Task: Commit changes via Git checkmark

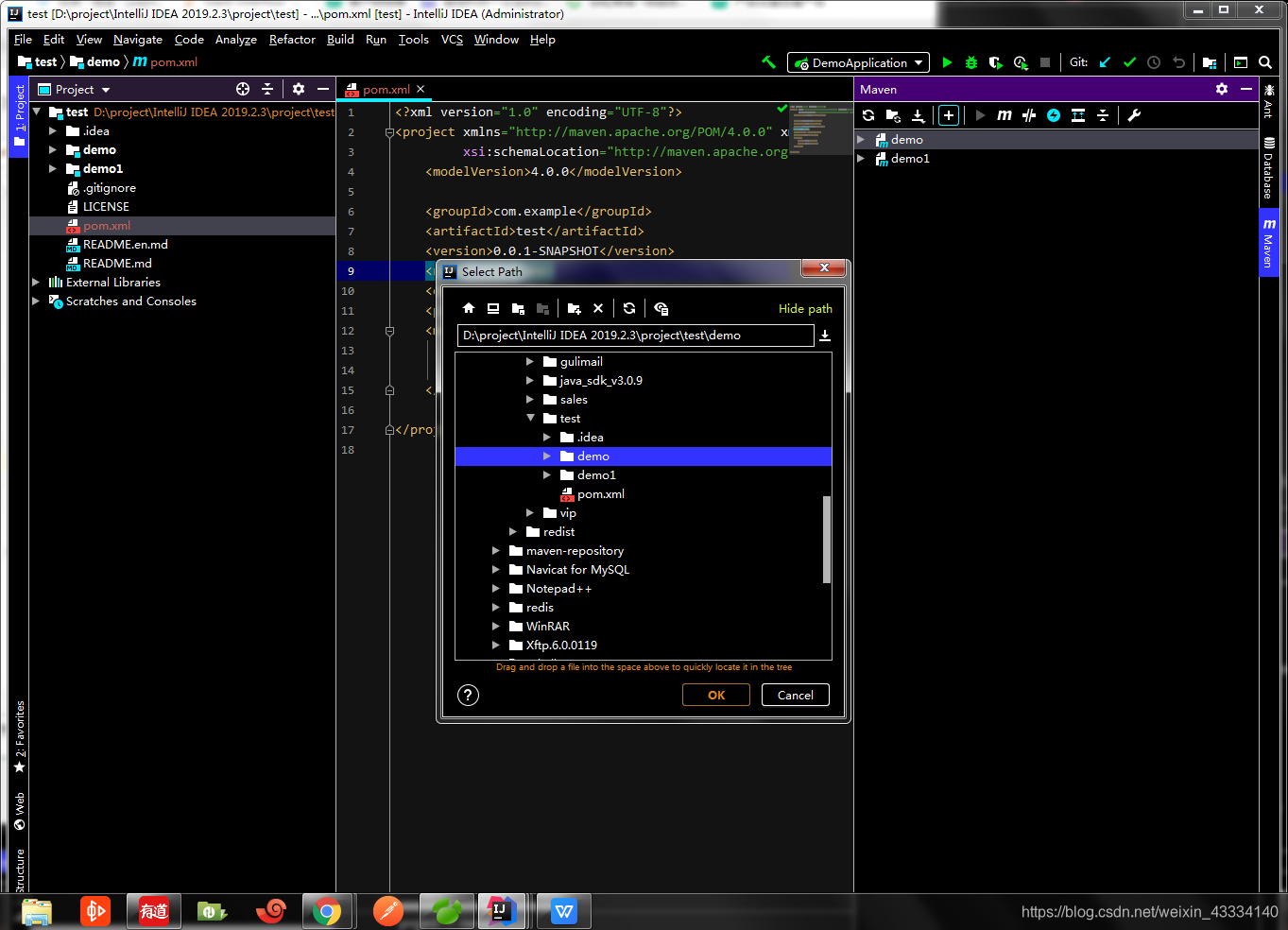Action: click(1129, 62)
